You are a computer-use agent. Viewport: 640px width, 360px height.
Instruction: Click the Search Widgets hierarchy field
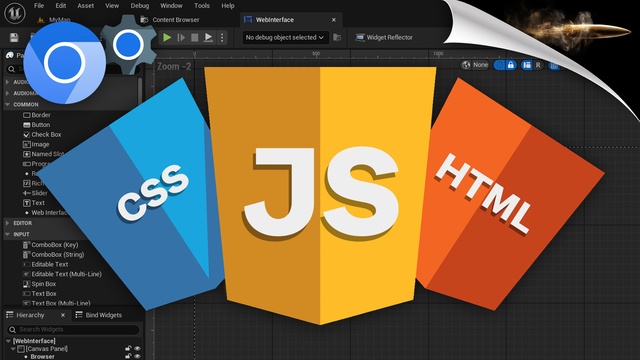coord(73,329)
